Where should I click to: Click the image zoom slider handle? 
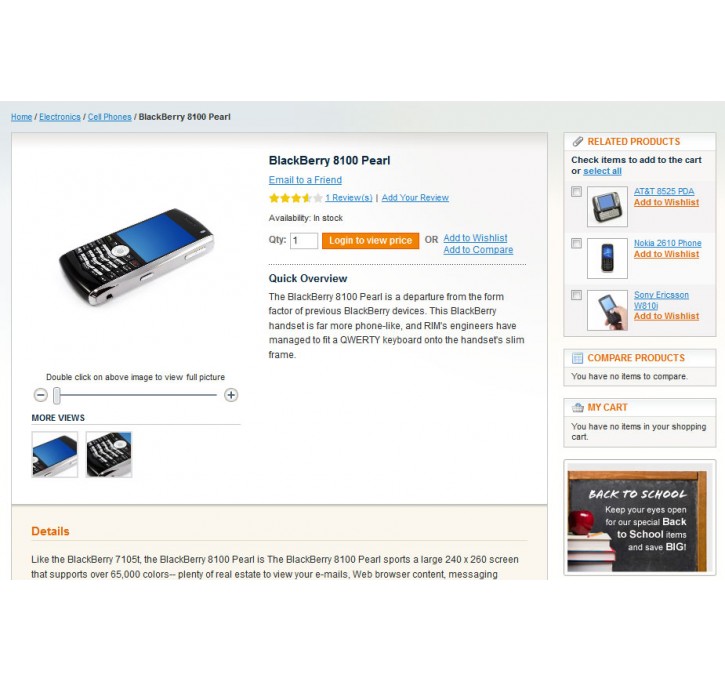[x=56, y=395]
